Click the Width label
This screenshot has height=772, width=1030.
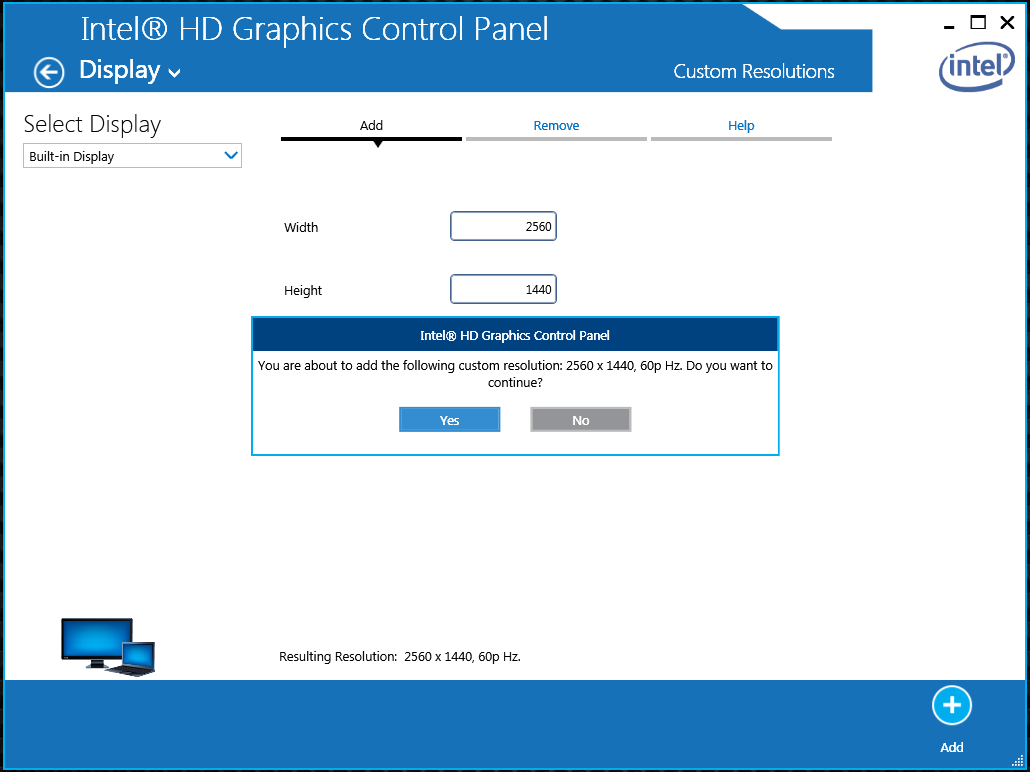click(x=301, y=227)
